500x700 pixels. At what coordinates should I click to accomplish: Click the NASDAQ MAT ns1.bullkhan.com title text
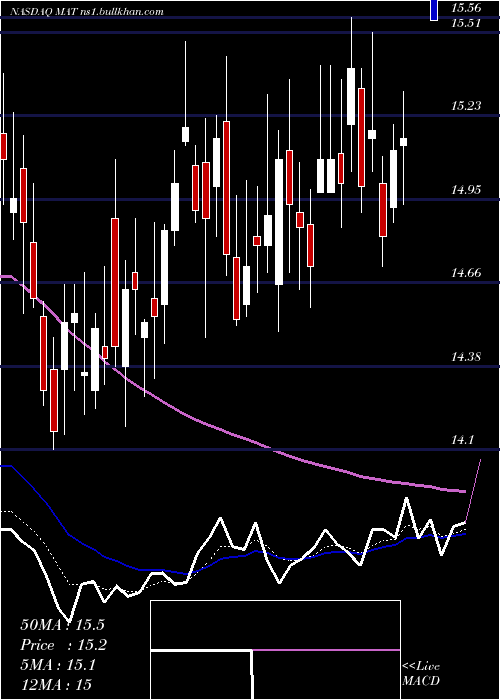86,12
